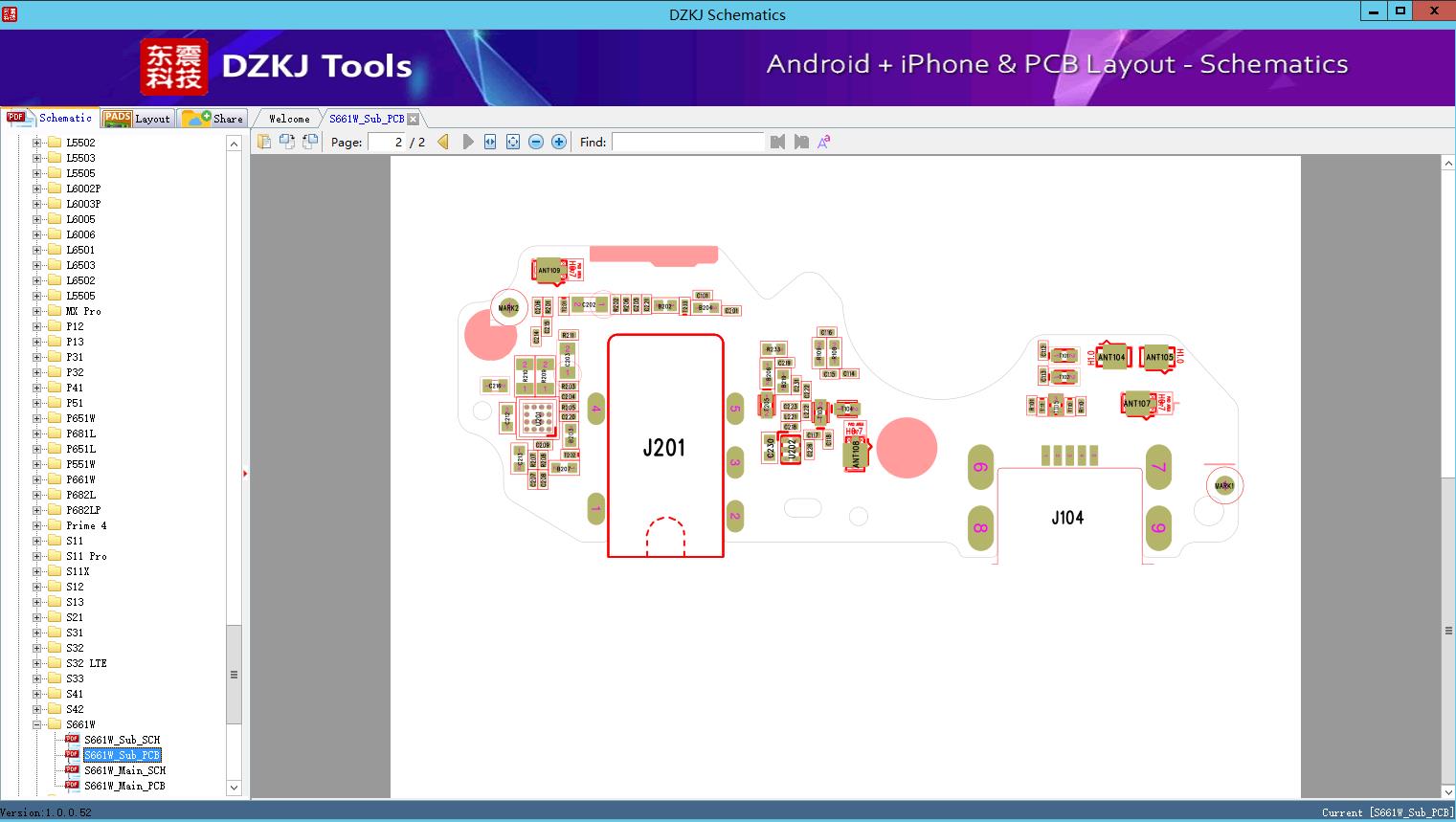
Task: Click the ANT104 antenna pad on the PCB
Action: [1111, 357]
